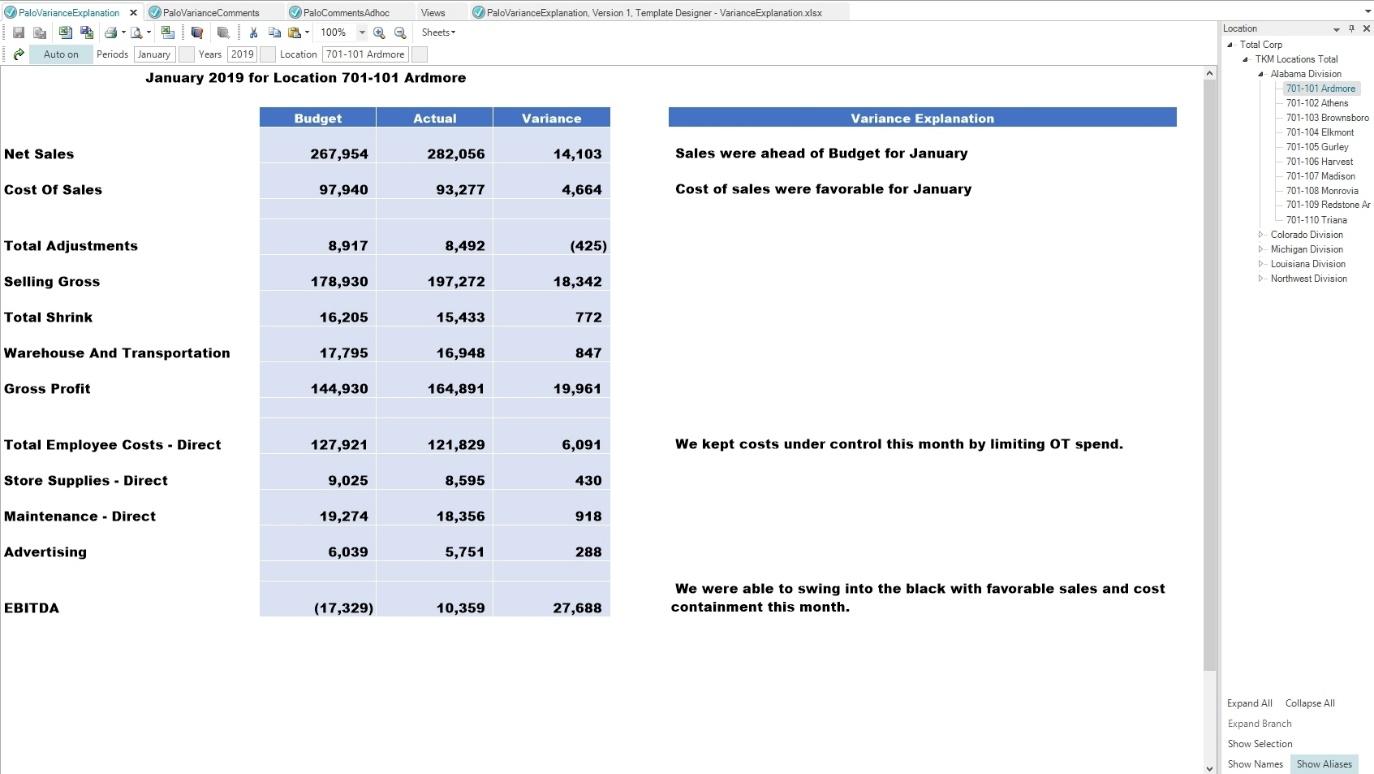This screenshot has width=1374, height=774.
Task: Click Show Selection link
Action: [x=1260, y=744]
